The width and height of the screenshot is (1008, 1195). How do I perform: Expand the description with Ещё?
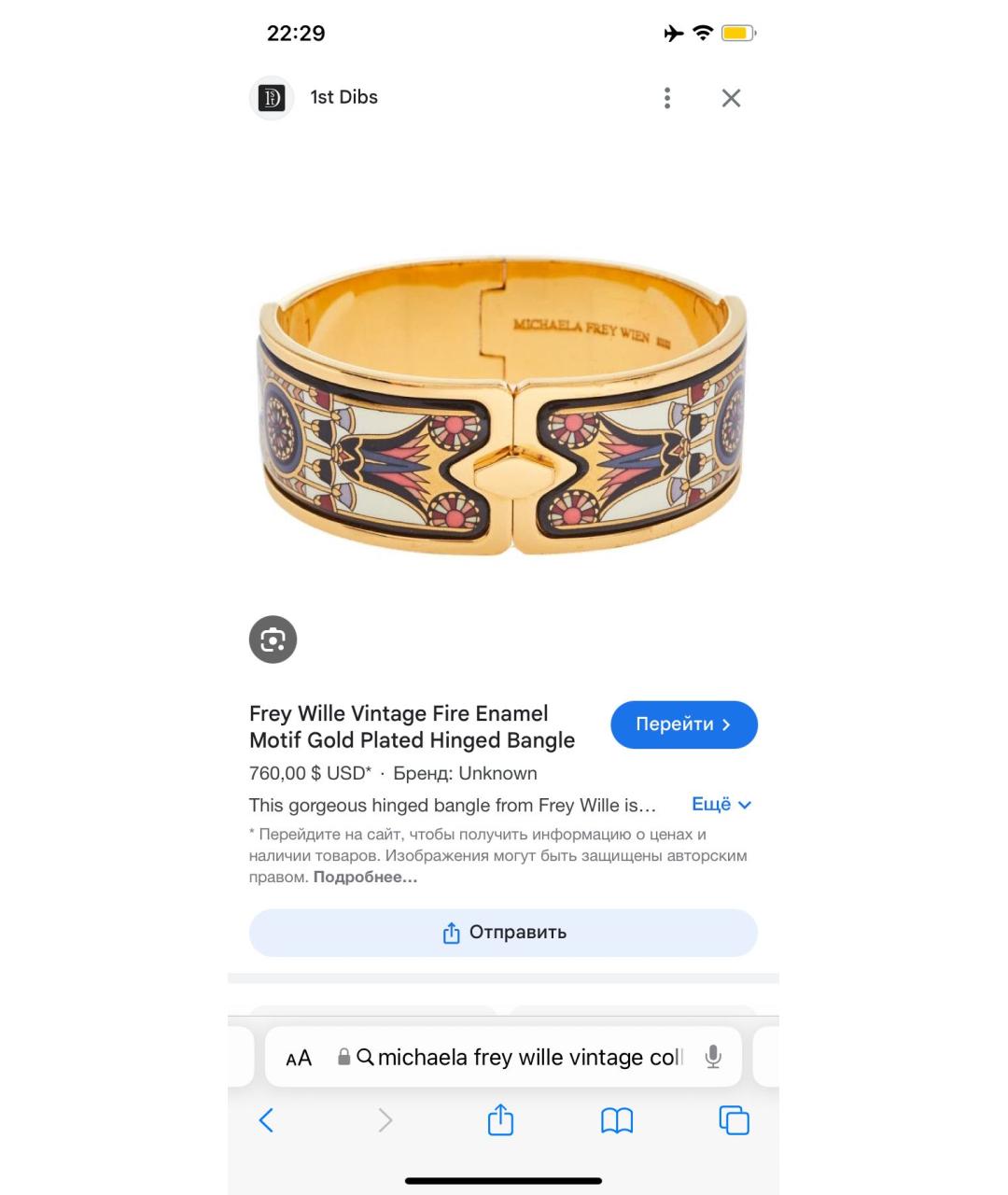click(x=721, y=805)
